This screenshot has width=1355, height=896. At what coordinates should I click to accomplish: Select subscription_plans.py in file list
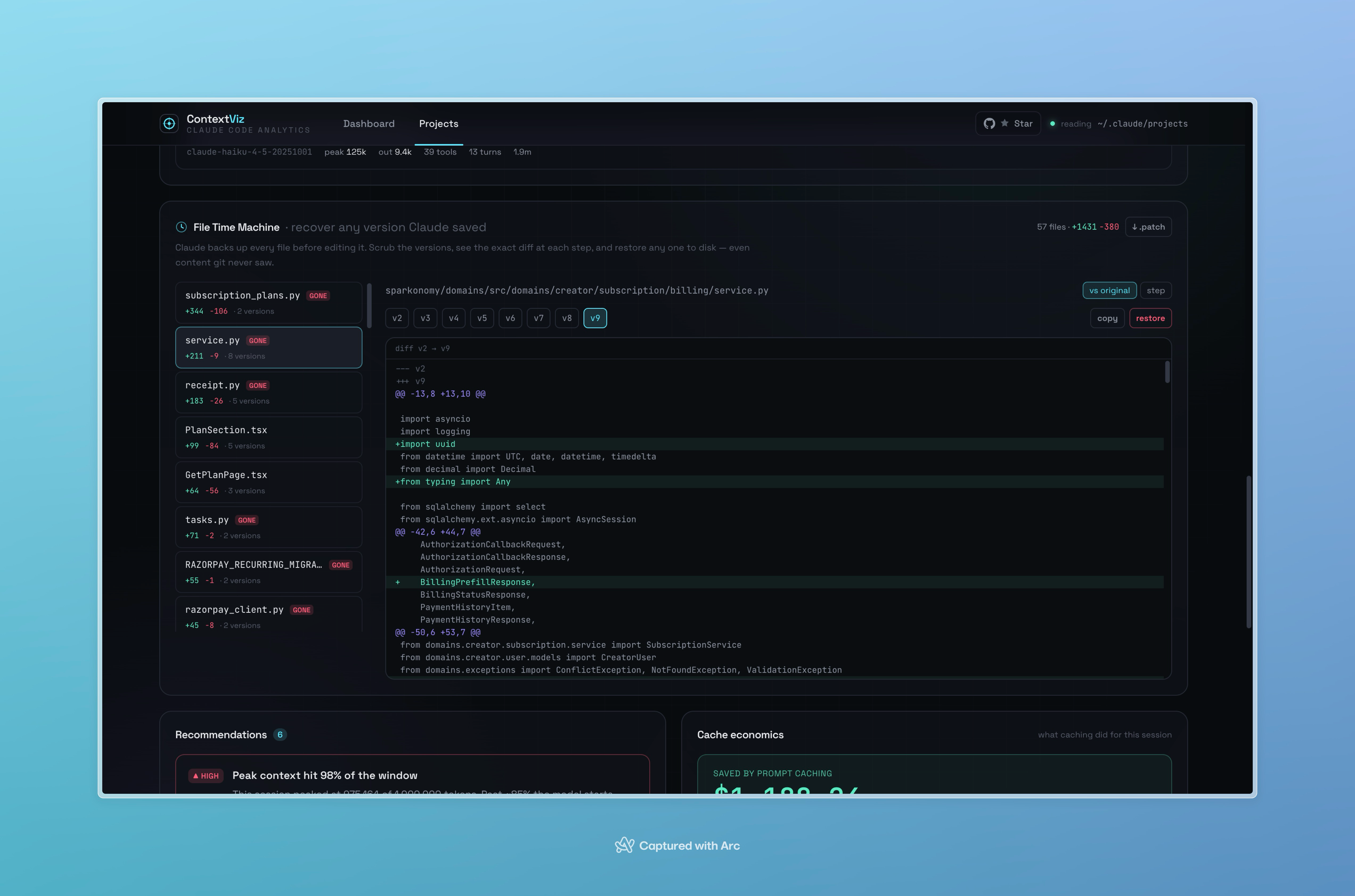[x=269, y=303]
